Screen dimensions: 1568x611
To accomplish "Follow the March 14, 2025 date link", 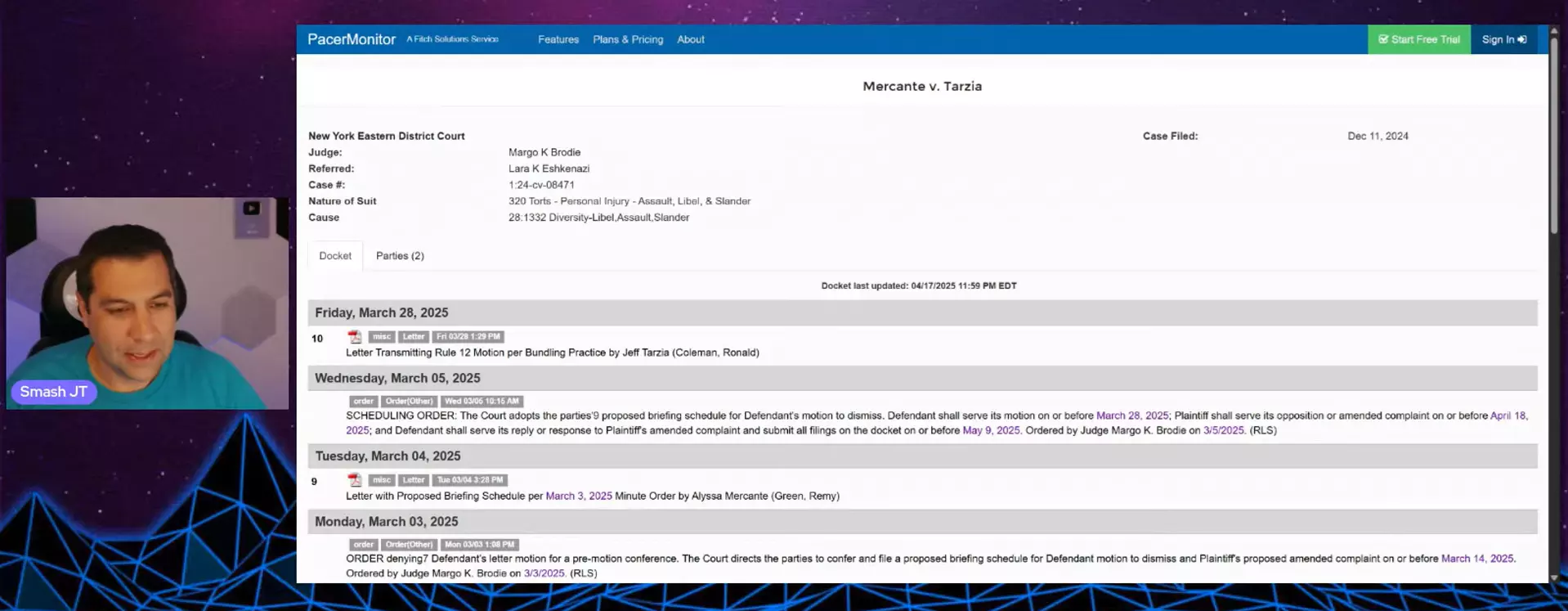I will click(1477, 559).
